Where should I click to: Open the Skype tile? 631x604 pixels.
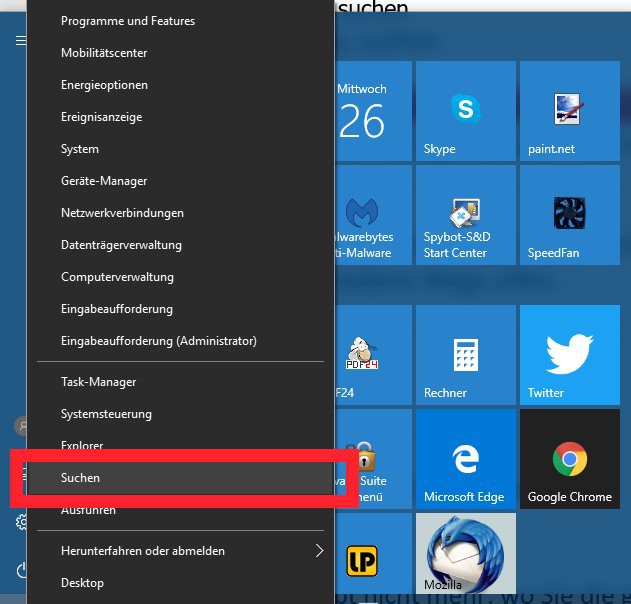pos(465,111)
